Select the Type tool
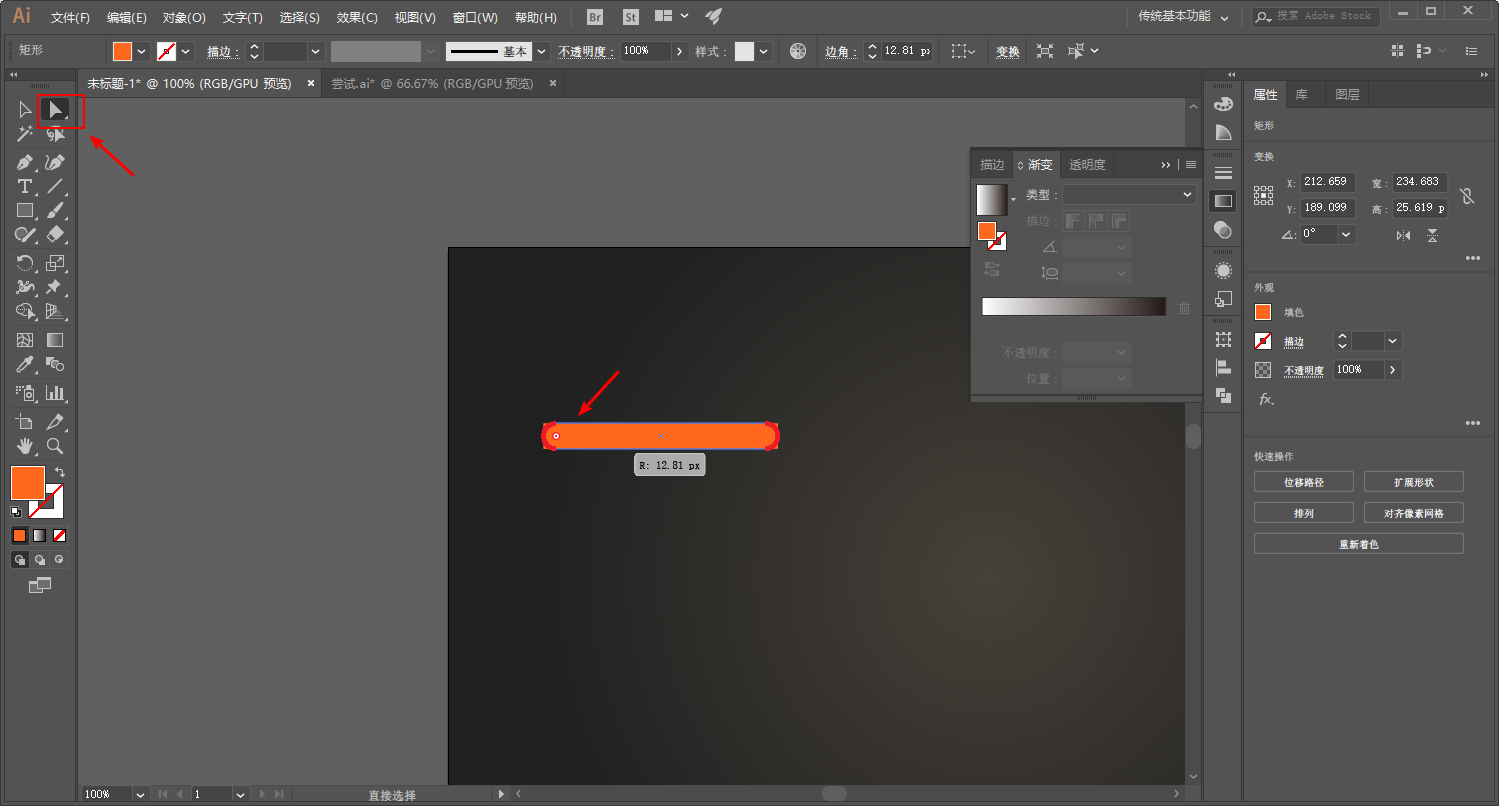This screenshot has width=1499, height=806. pos(25,186)
